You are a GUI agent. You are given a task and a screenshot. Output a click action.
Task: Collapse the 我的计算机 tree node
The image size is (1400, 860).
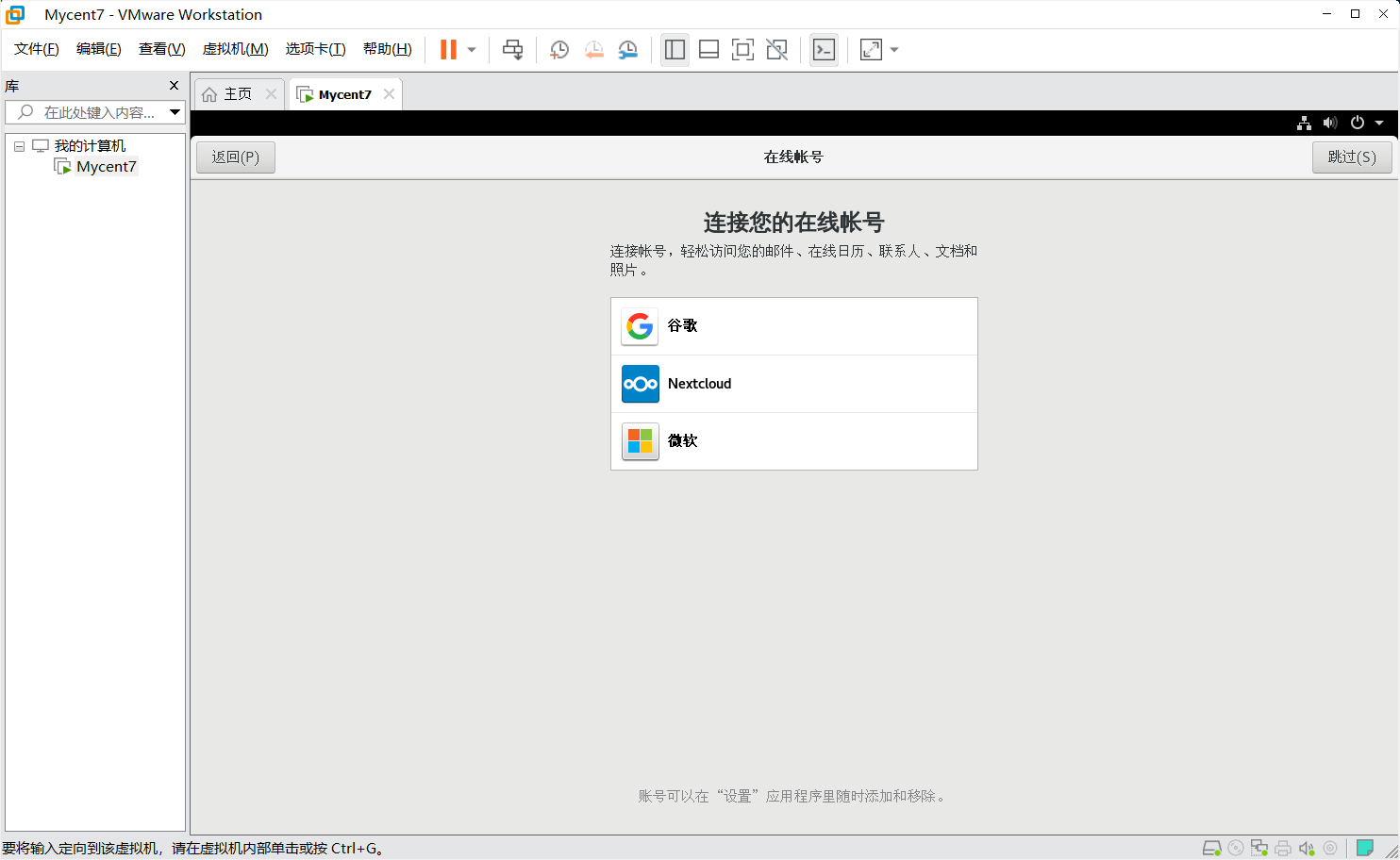19,145
